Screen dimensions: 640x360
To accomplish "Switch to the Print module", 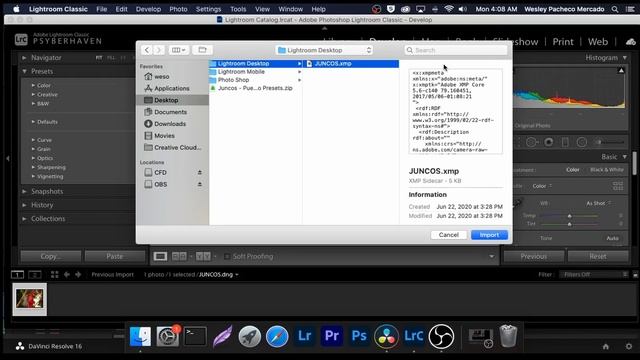I will pyautogui.click(x=562, y=42).
